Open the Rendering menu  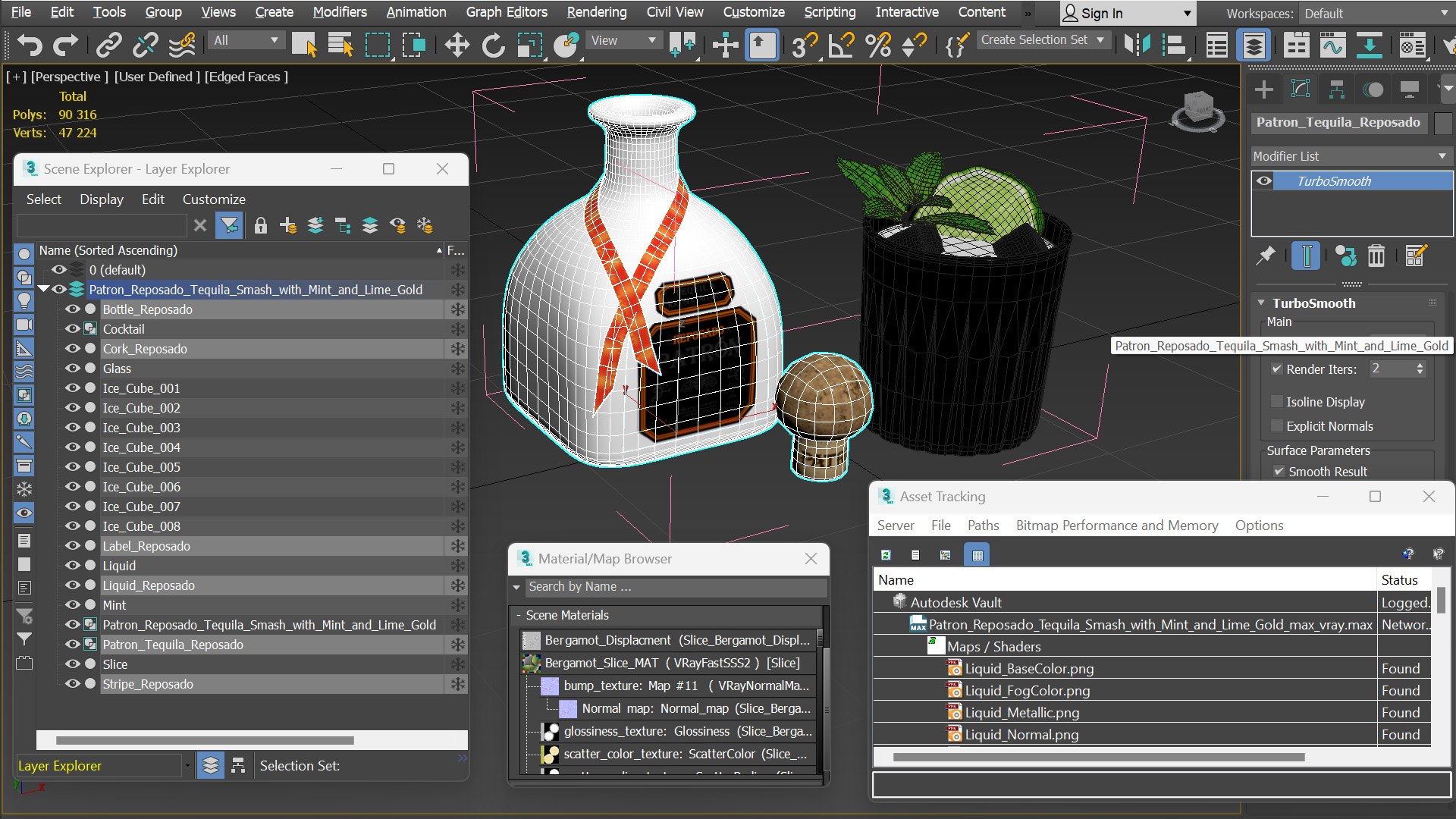[x=597, y=12]
